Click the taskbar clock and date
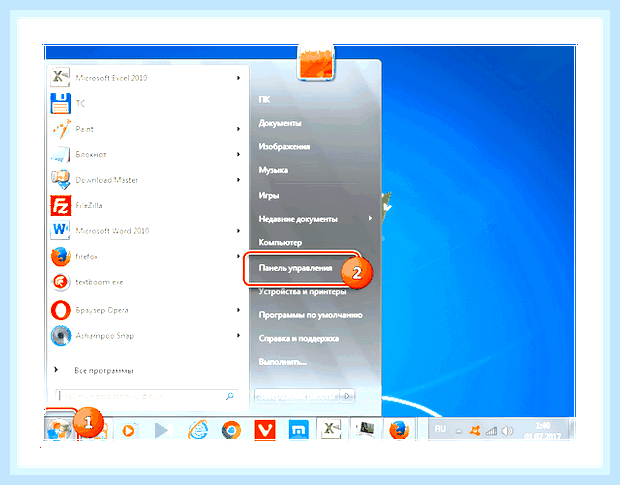This screenshot has height=485, width=620. 542,431
